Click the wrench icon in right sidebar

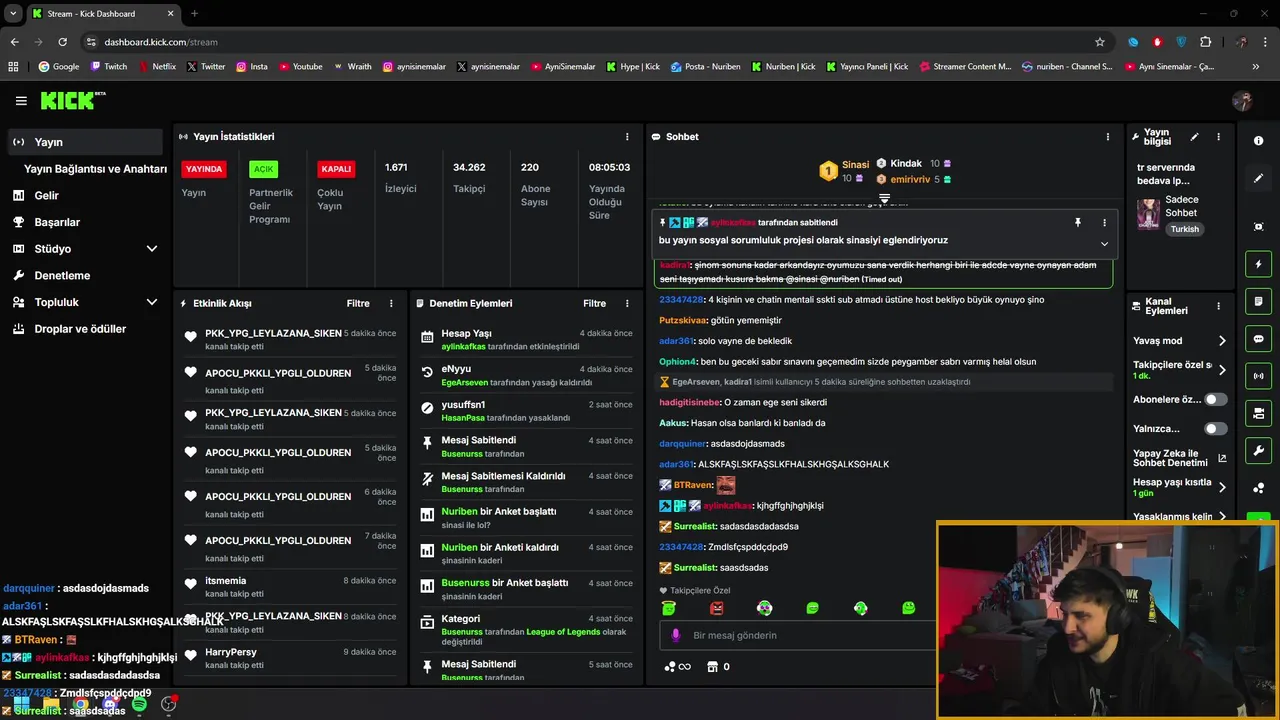[x=1258, y=450]
